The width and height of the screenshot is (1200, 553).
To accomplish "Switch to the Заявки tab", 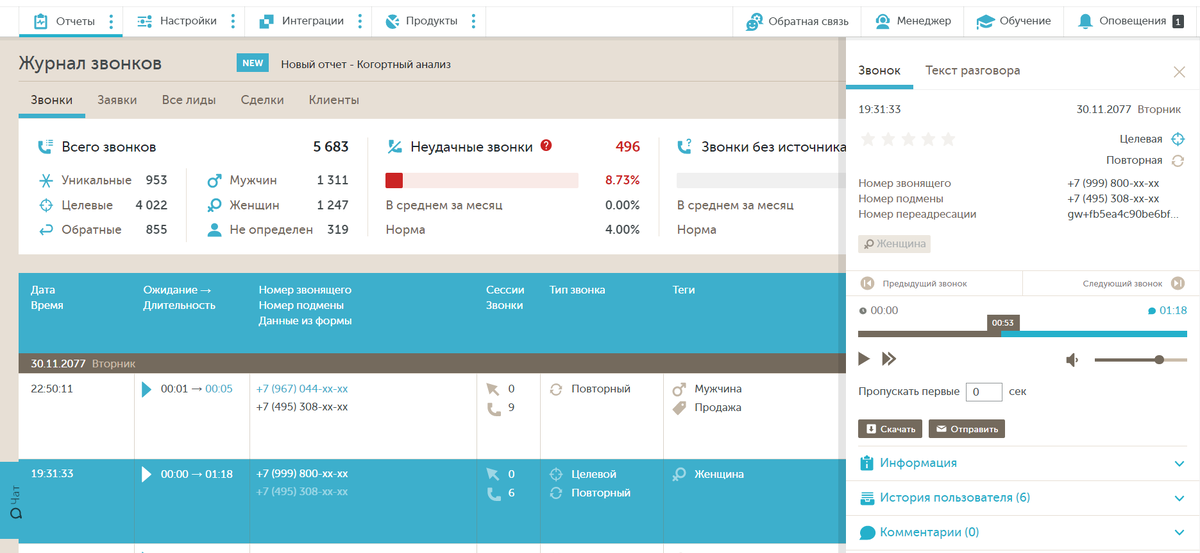I will coord(117,100).
